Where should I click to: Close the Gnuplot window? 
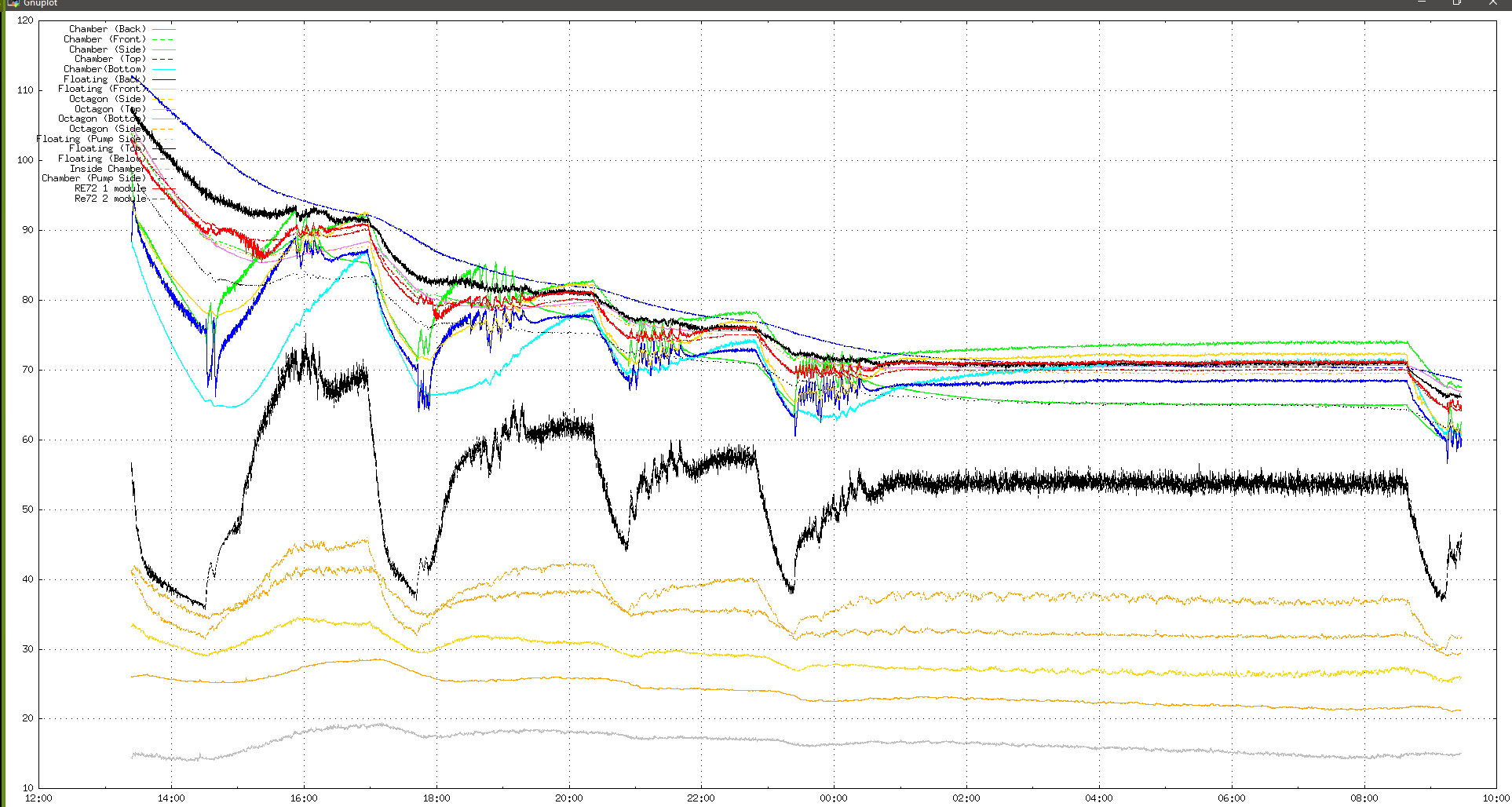[x=1492, y=3]
